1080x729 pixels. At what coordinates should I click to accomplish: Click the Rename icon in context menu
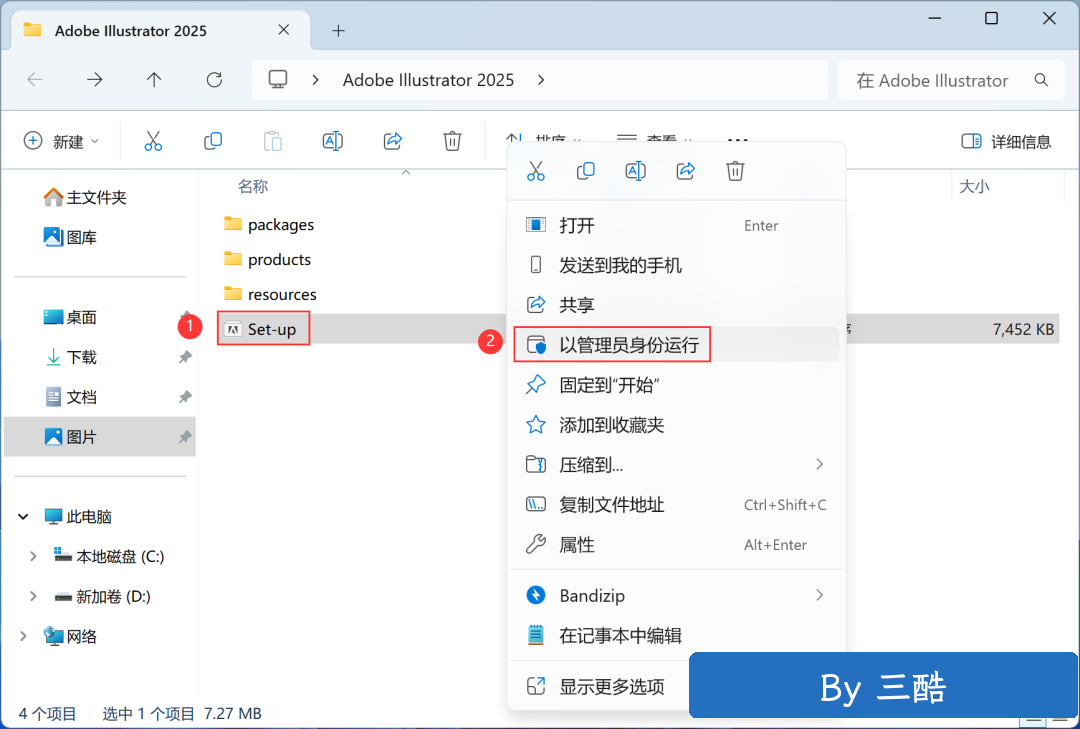pyautogui.click(x=635, y=171)
